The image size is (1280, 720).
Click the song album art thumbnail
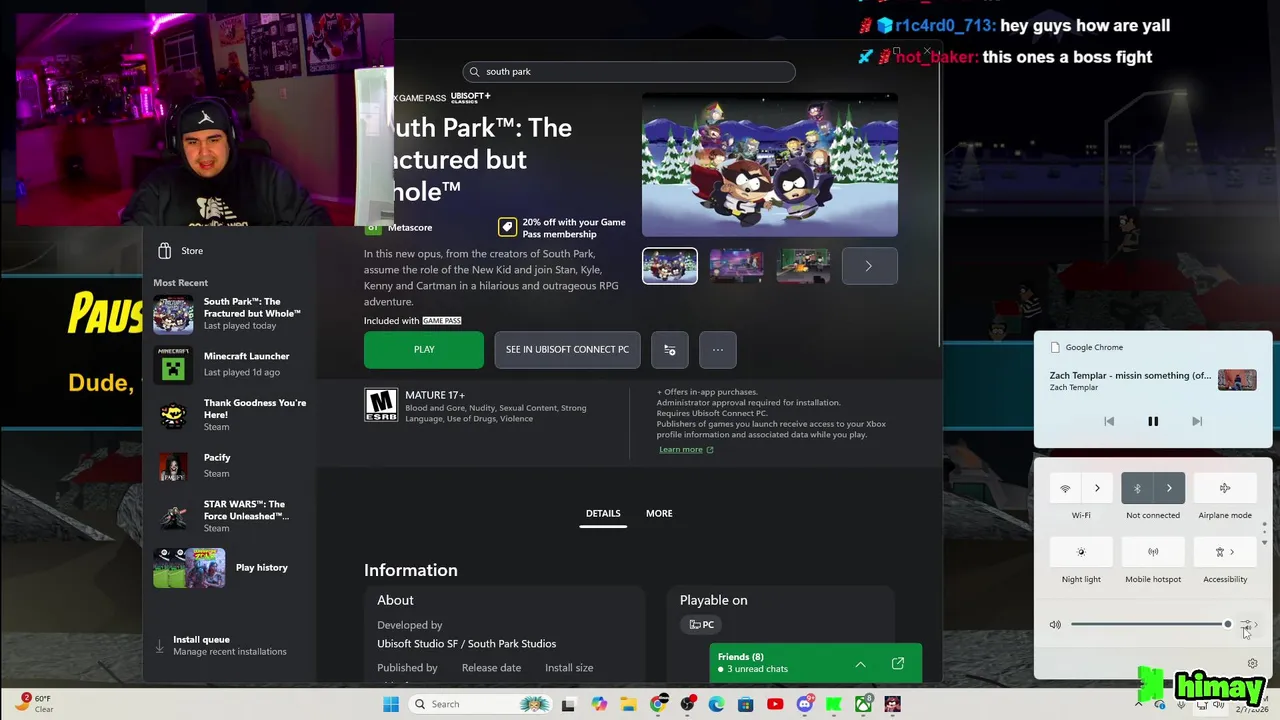(1237, 380)
